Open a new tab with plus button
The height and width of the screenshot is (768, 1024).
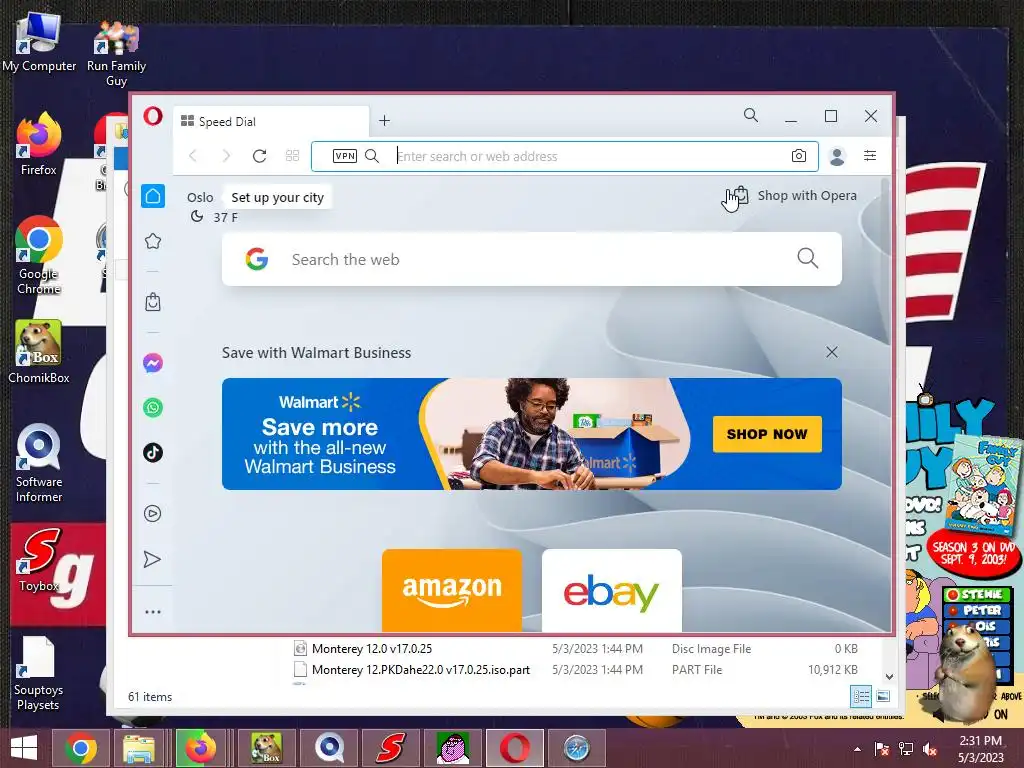(x=385, y=121)
